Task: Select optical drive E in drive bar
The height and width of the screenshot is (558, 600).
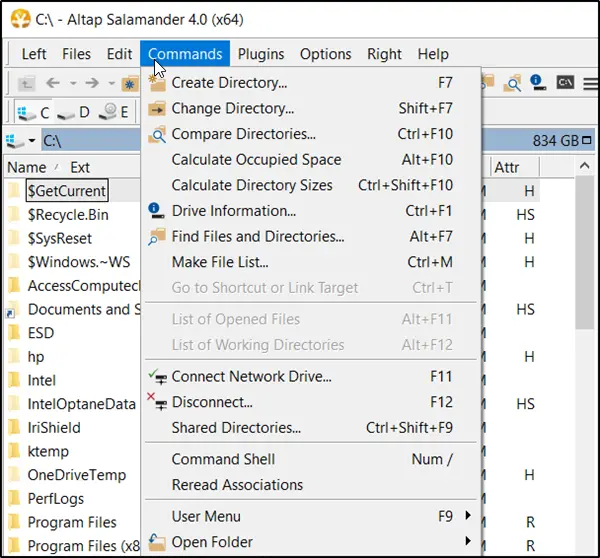Action: (113, 112)
